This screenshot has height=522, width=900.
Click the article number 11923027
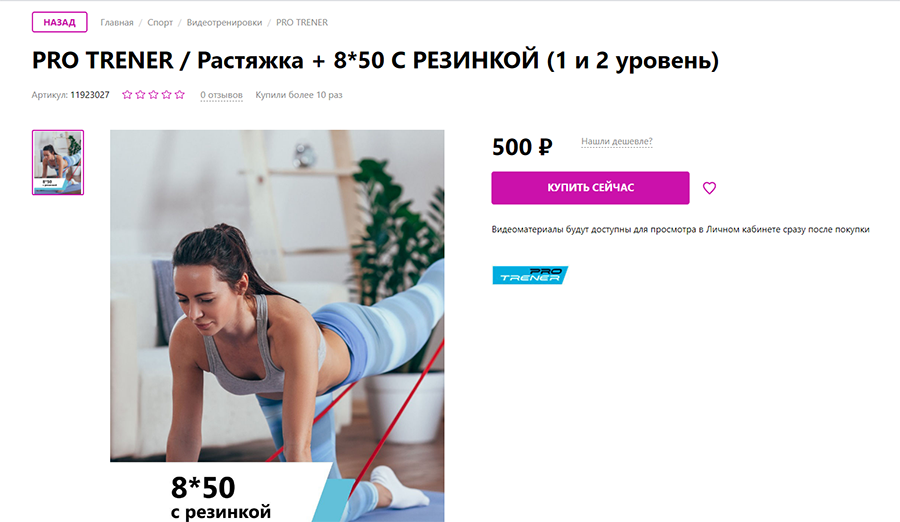click(90, 95)
